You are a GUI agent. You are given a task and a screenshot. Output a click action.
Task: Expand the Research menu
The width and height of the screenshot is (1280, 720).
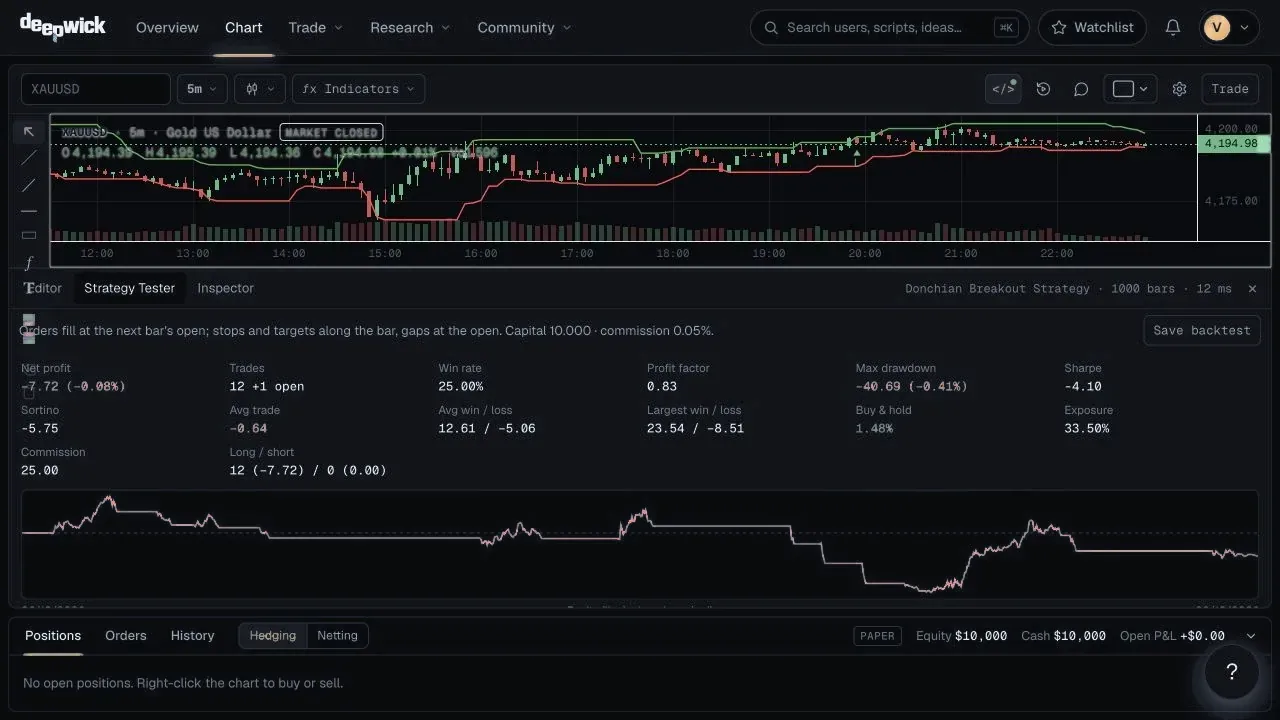(410, 28)
